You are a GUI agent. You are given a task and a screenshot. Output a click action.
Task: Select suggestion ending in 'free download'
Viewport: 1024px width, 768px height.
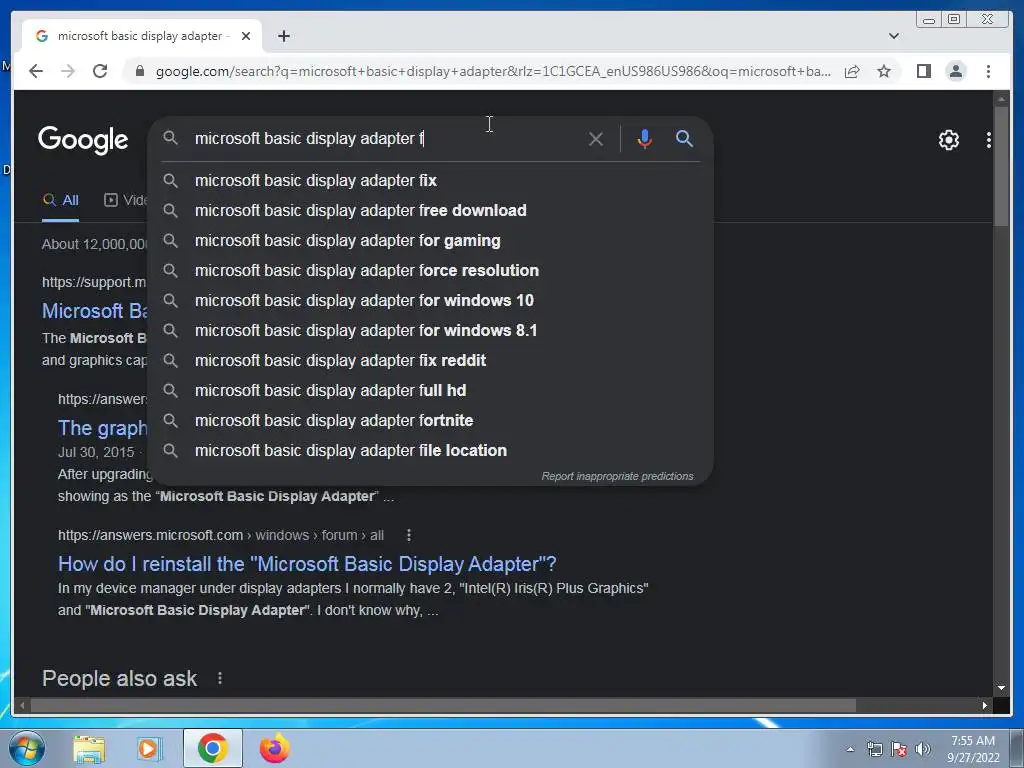pyautogui.click(x=431, y=210)
